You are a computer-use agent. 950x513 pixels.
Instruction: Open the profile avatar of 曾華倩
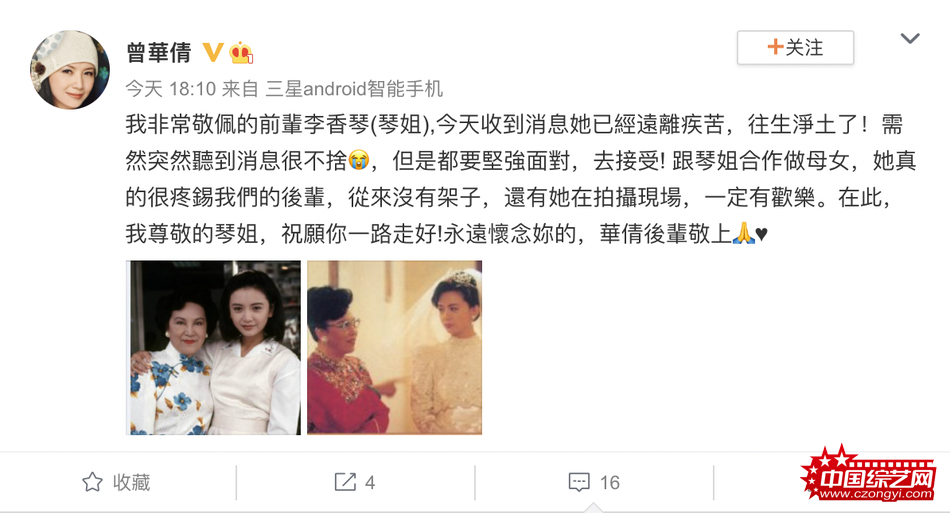click(70, 69)
